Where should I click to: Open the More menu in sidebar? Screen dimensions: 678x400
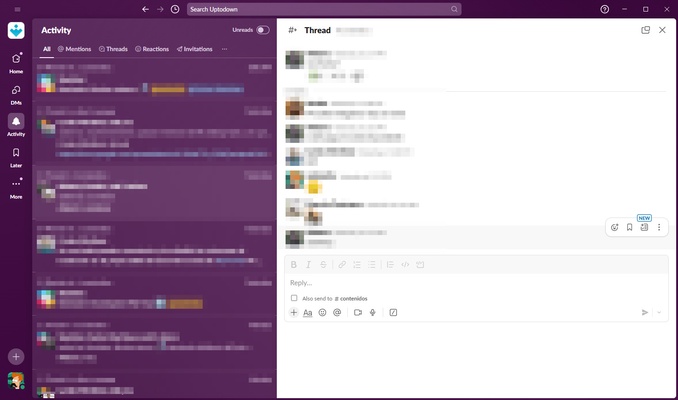point(16,189)
